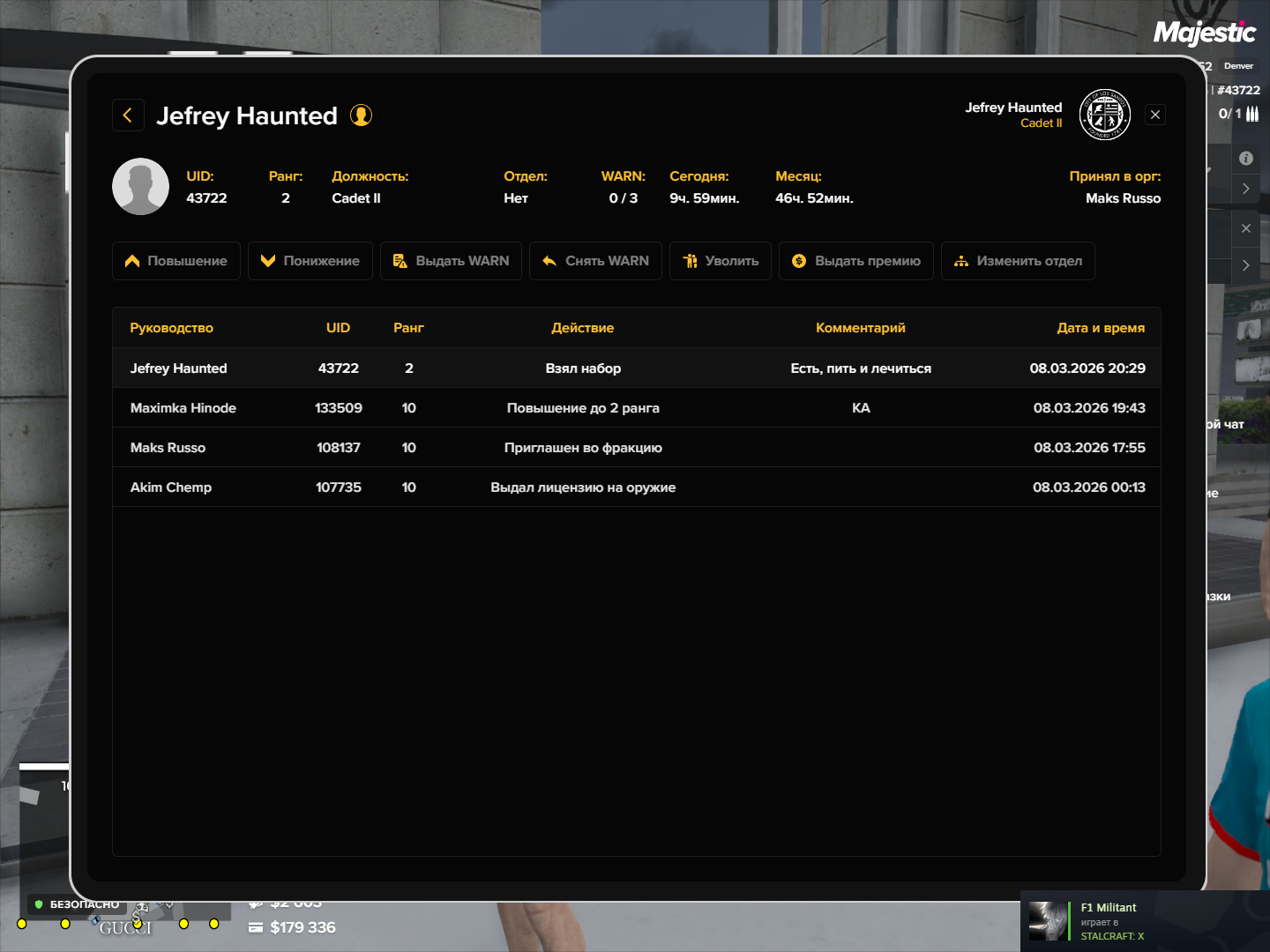Open the F1 Militant Steam notification
The height and width of the screenshot is (952, 1270).
[1145, 921]
